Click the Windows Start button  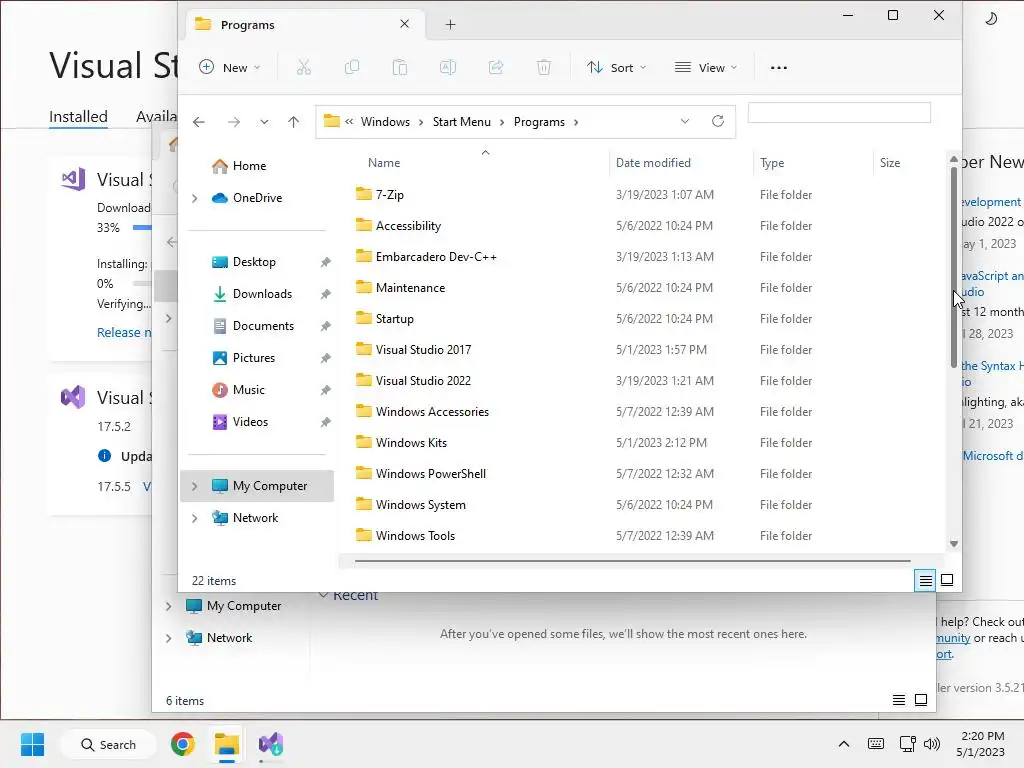pos(33,744)
